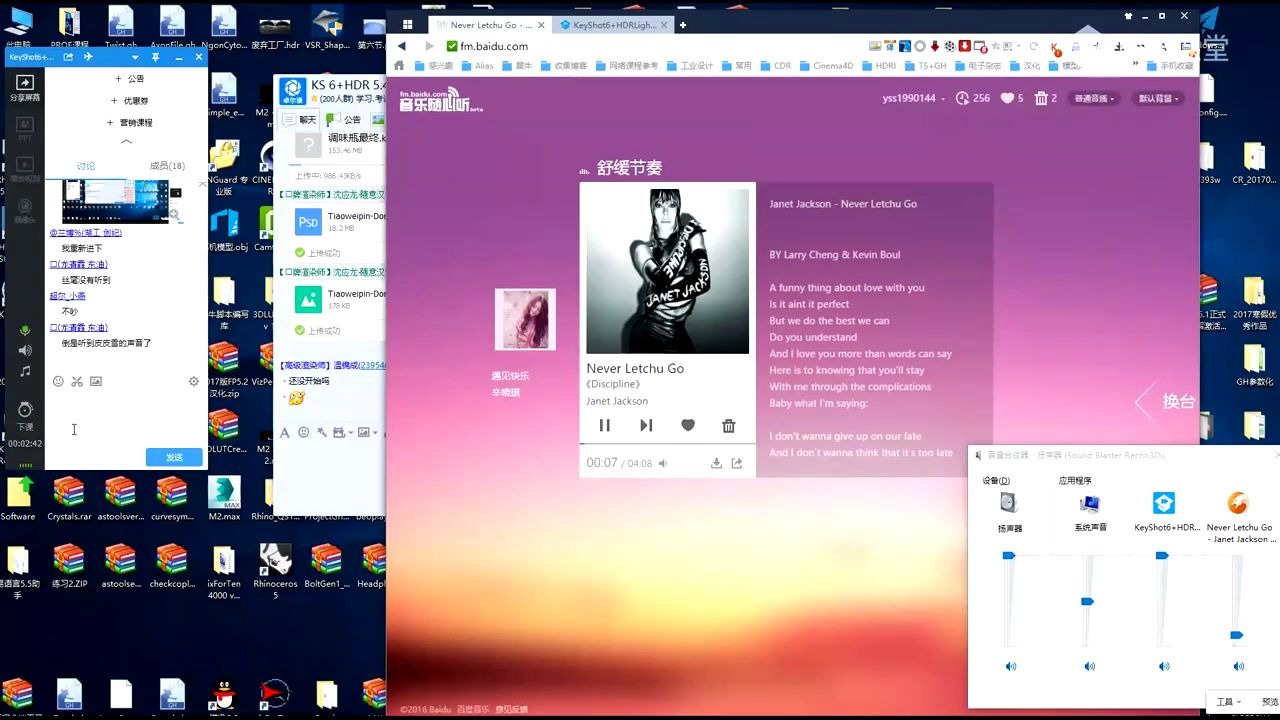This screenshot has width=1280, height=720.
Task: Open the 手机收藏 mobile favorites folder
Action: [x=1168, y=66]
